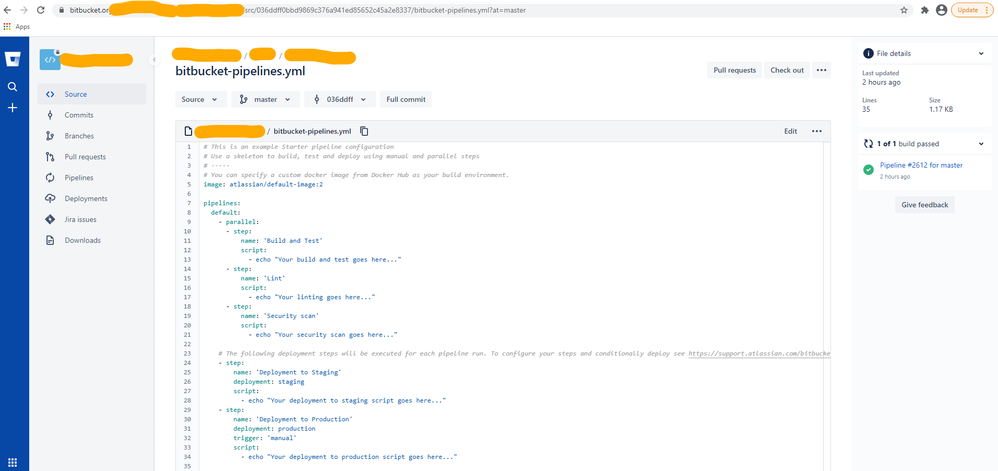Image resolution: width=998 pixels, height=471 pixels.
Task: Click the Jira issues diamond icon
Action: tap(50, 220)
